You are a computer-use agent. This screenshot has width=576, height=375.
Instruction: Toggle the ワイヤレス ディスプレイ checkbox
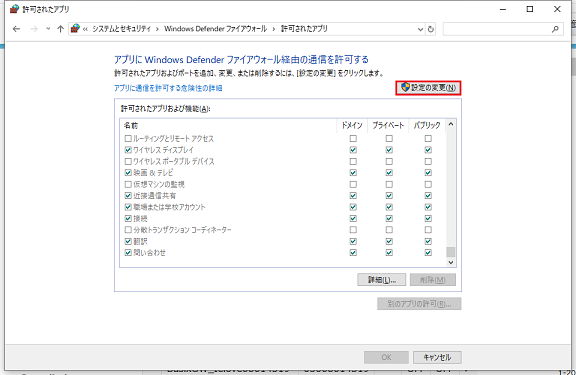point(128,150)
